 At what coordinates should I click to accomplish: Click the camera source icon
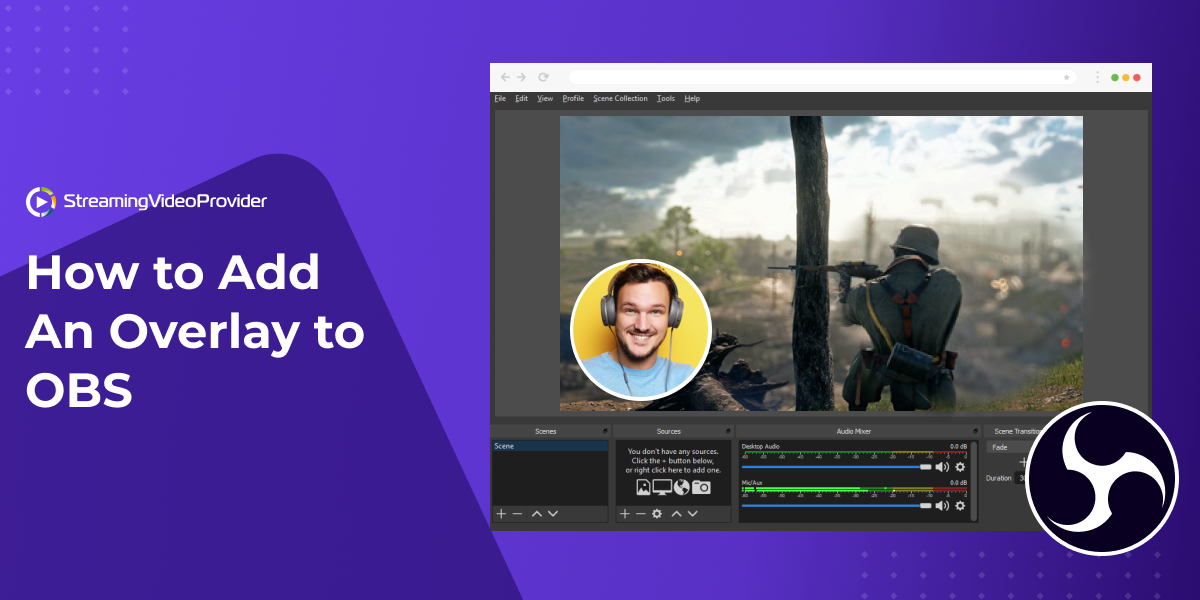[701, 487]
